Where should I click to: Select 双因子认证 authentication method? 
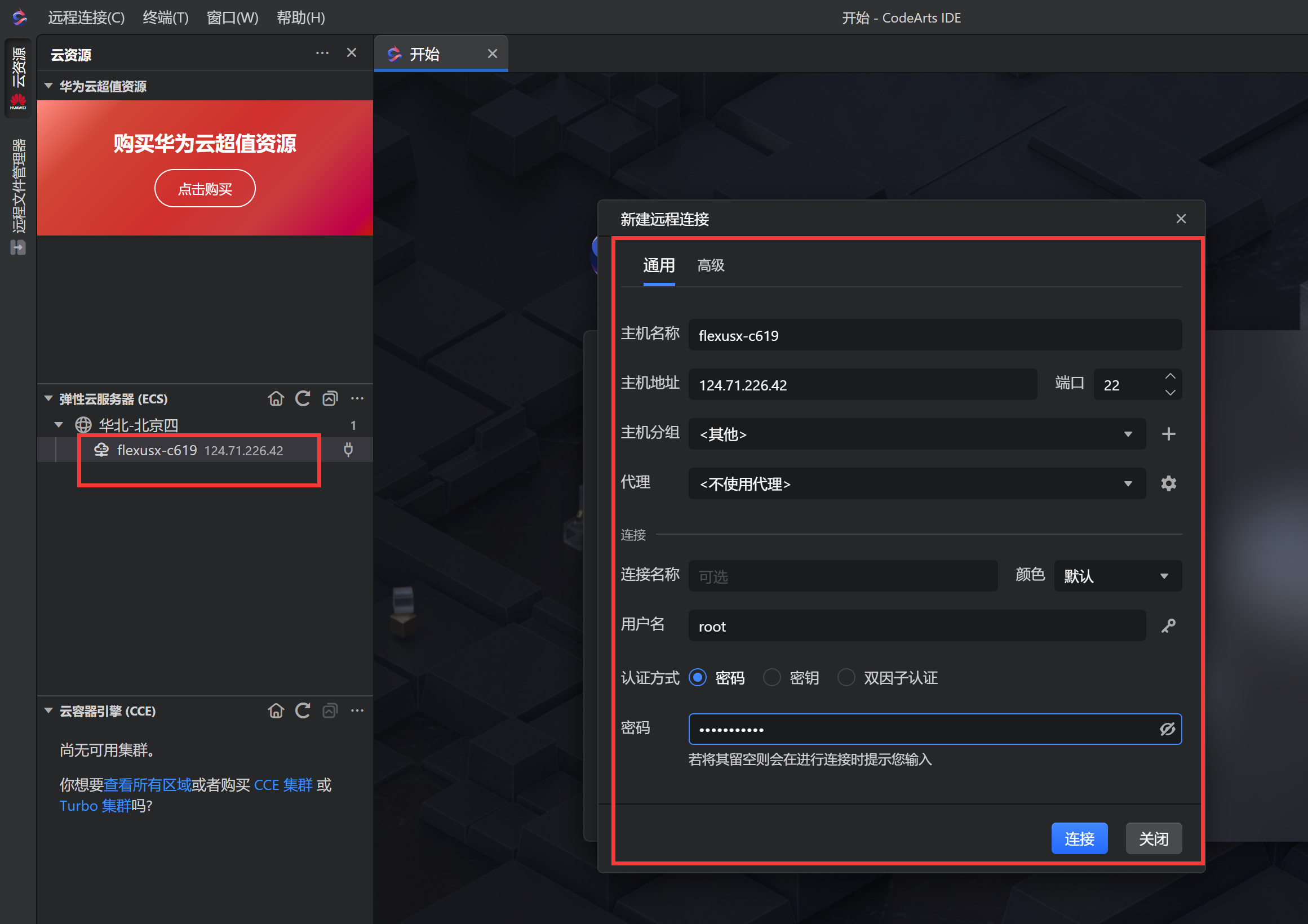pyautogui.click(x=846, y=677)
